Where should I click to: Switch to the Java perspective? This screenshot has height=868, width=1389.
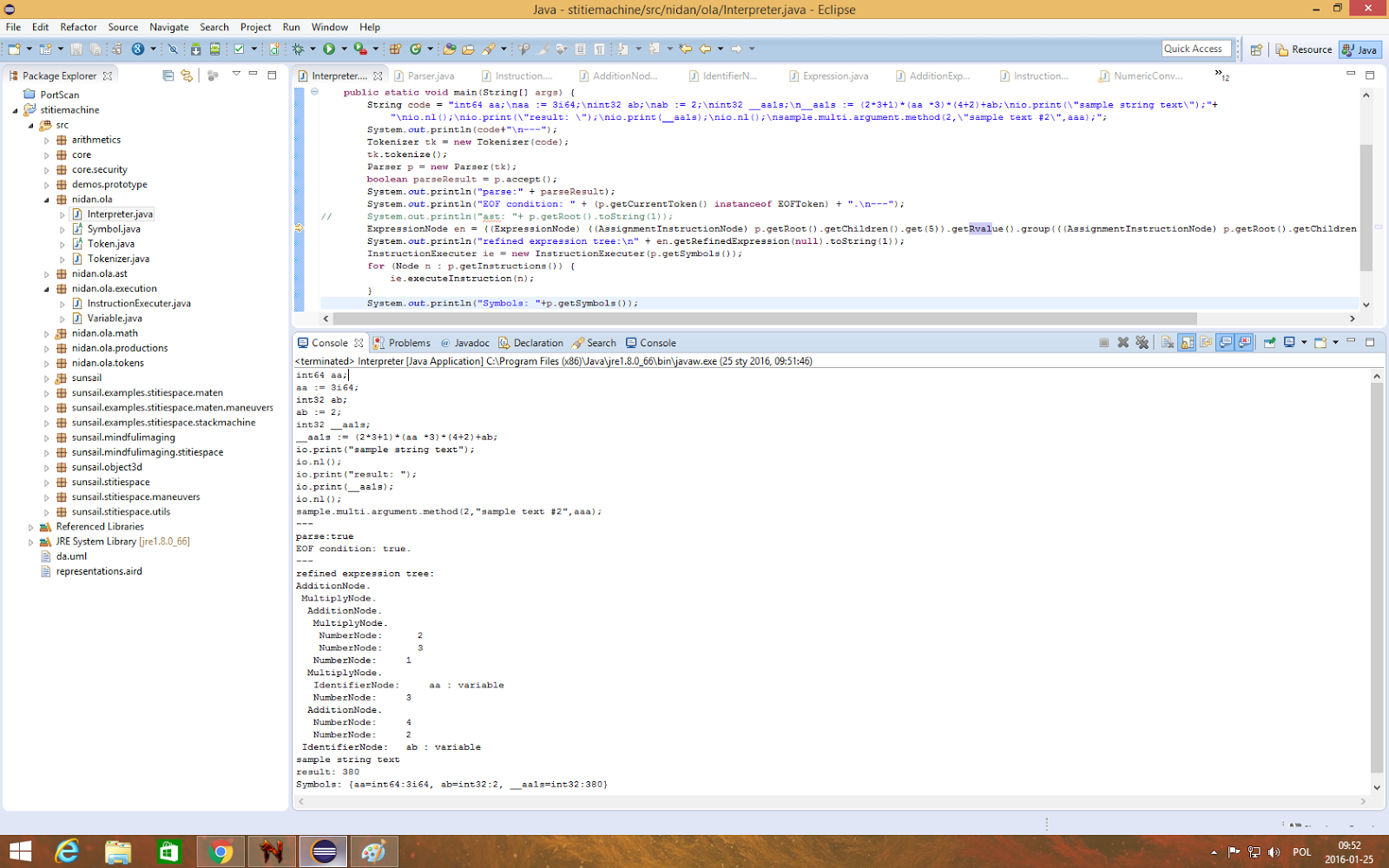coord(1359,49)
